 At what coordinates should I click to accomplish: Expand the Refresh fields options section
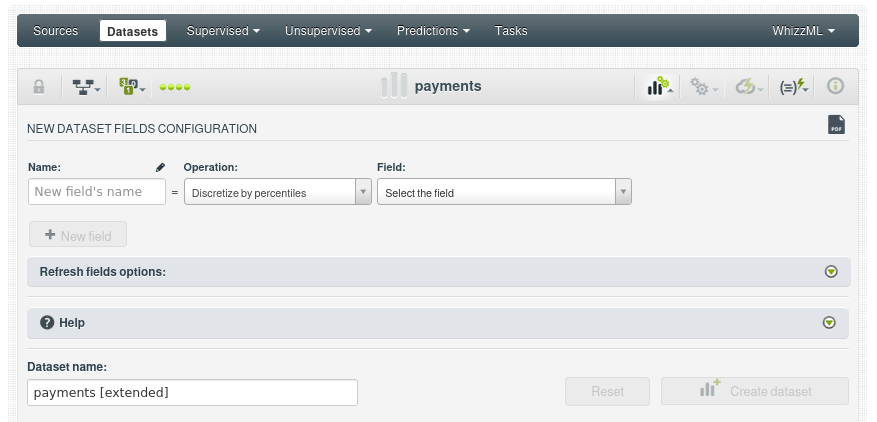(831, 272)
